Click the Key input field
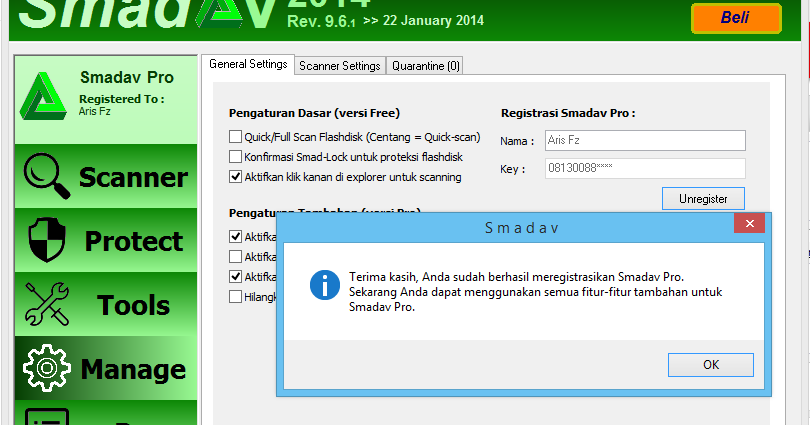This screenshot has width=810, height=425. (645, 168)
